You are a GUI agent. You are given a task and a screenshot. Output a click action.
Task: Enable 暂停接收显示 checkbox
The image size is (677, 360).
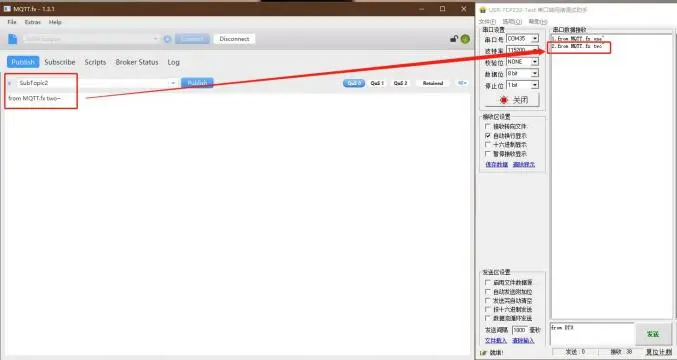click(x=488, y=154)
